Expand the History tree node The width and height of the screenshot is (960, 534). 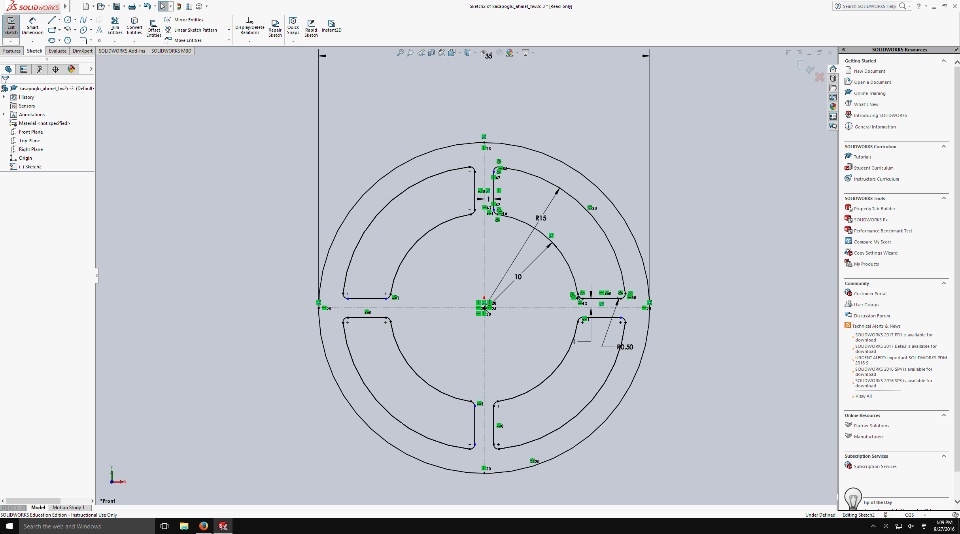4,97
